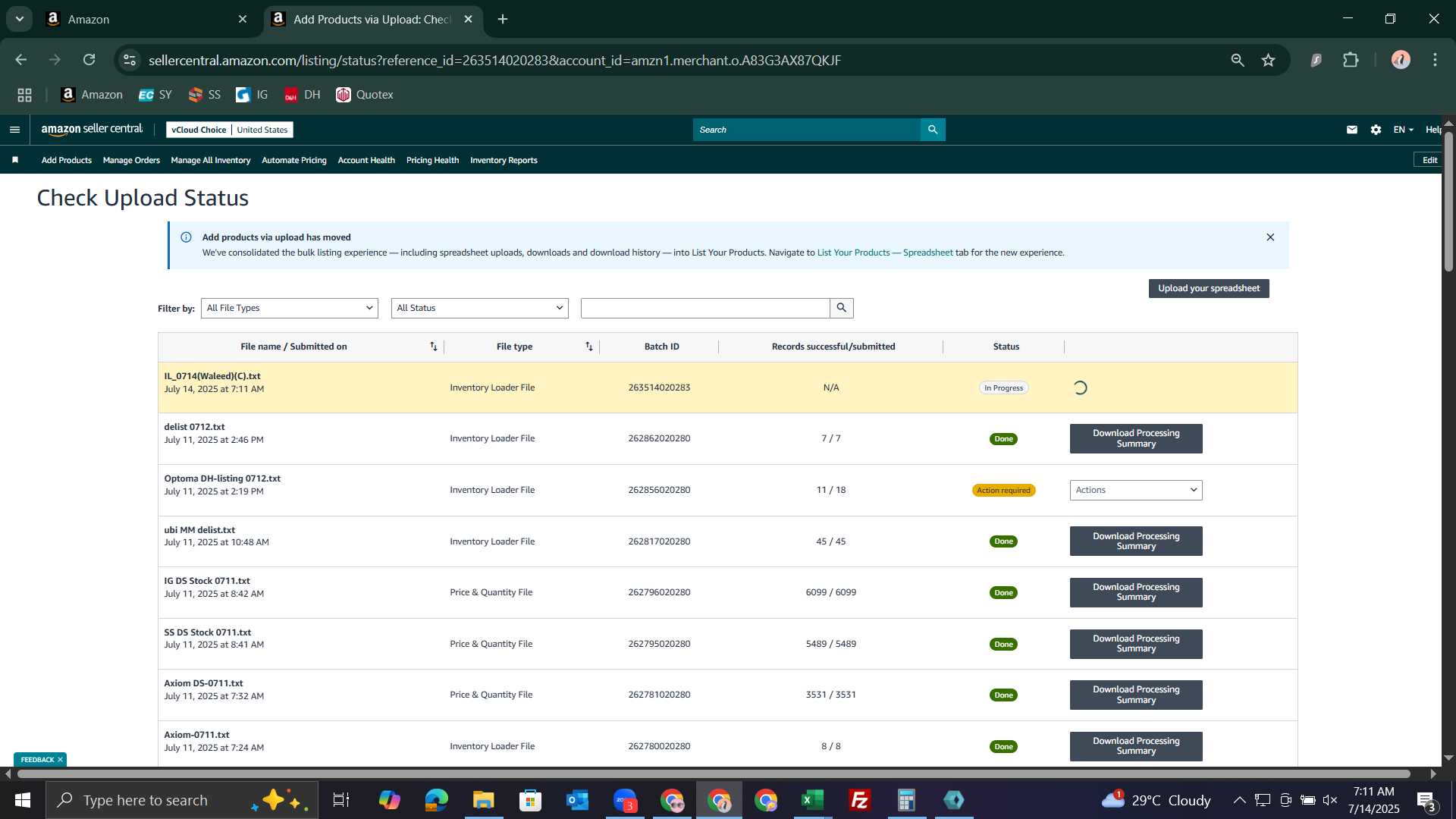Image resolution: width=1456 pixels, height=819 pixels.
Task: Open the tab search chevron in Chrome
Action: click(19, 19)
